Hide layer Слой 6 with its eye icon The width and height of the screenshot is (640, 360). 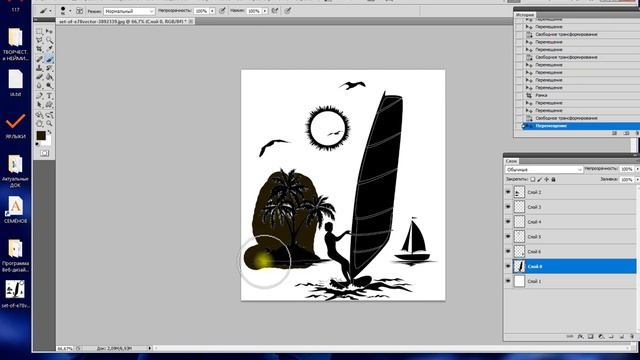[508, 251]
